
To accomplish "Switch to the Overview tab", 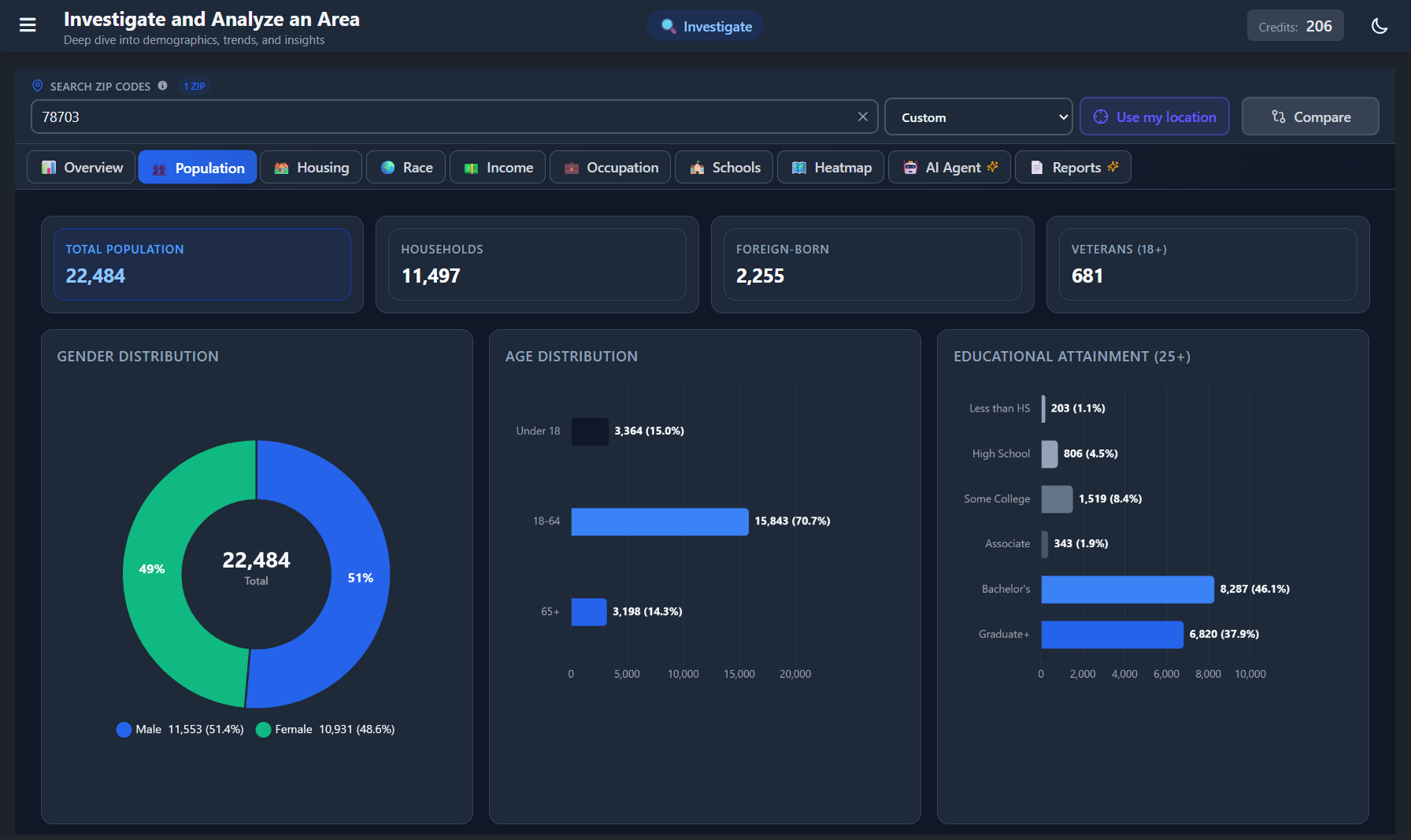I will 82,168.
